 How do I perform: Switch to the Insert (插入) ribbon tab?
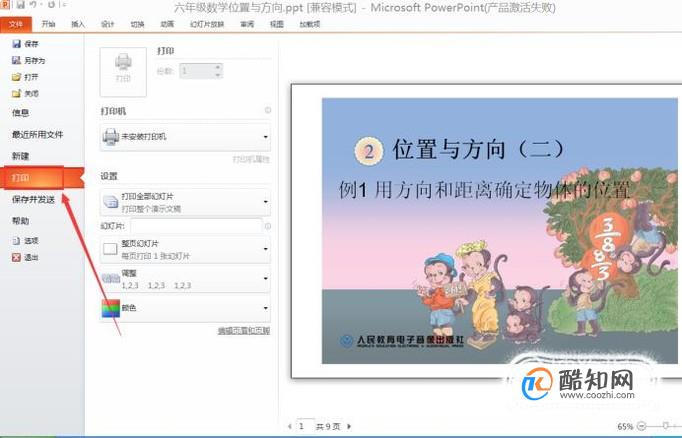pyautogui.click(x=78, y=24)
